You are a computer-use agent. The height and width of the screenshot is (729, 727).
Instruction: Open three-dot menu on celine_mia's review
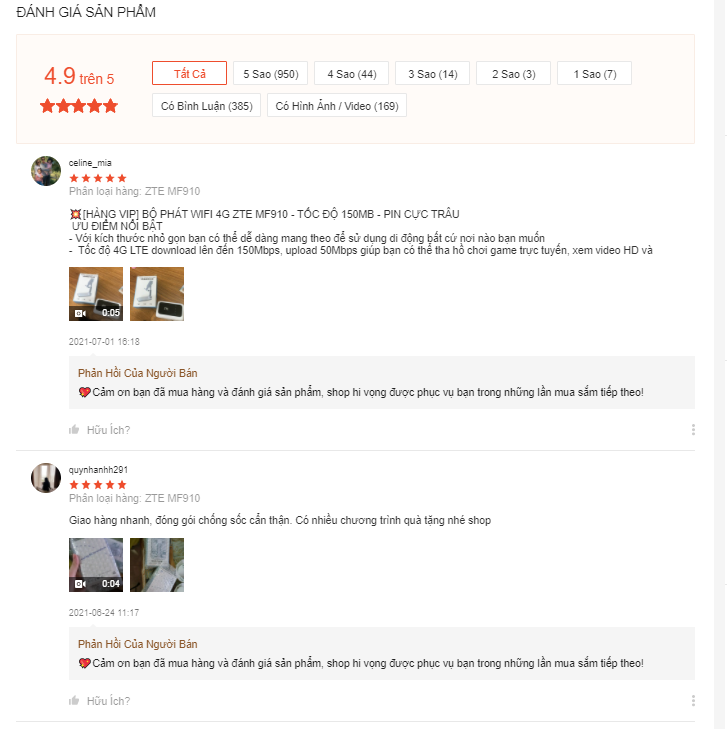coord(693,430)
